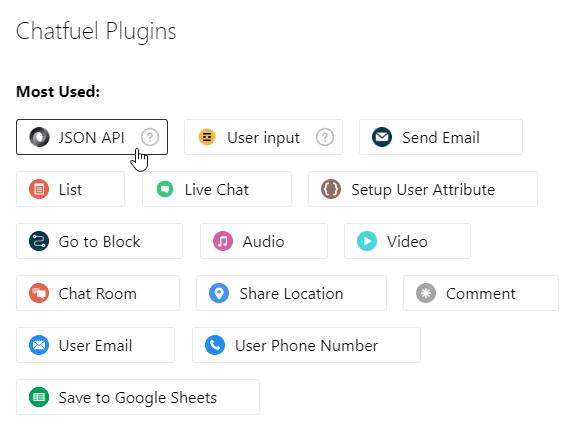The height and width of the screenshot is (429, 571).
Task: Click the Share Location pin icon
Action: click(x=219, y=293)
